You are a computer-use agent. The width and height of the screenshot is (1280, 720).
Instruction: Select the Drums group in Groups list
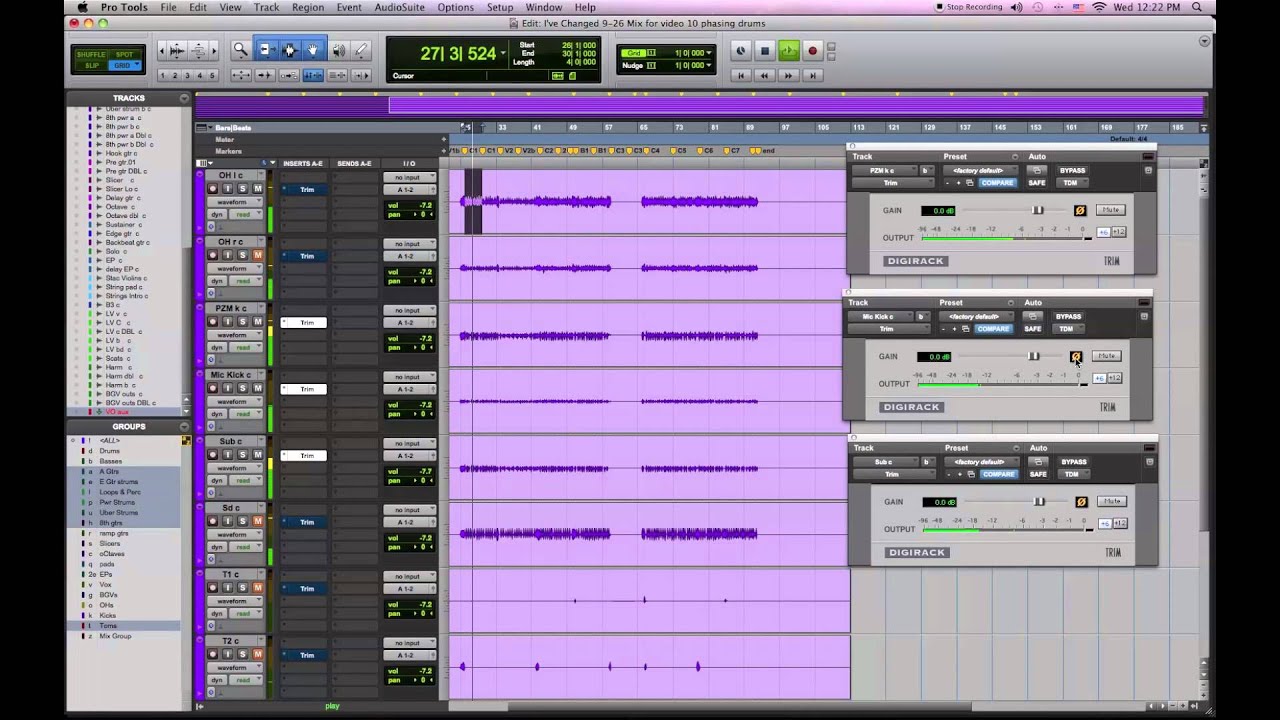point(110,451)
